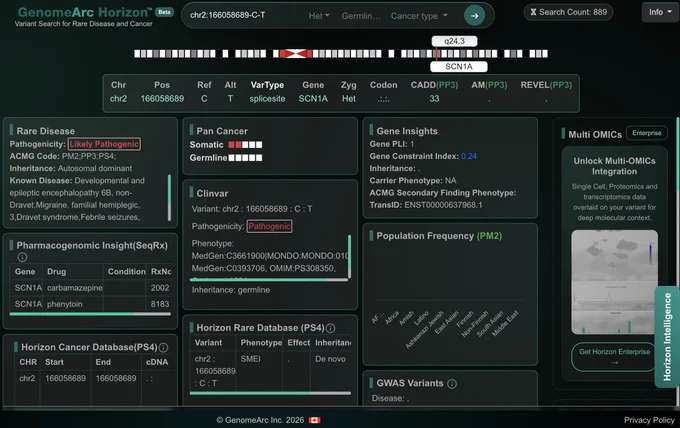Screen dimensions: 680x428
Task: Click Population Frequency (PM2) heading
Action: click(x=439, y=236)
